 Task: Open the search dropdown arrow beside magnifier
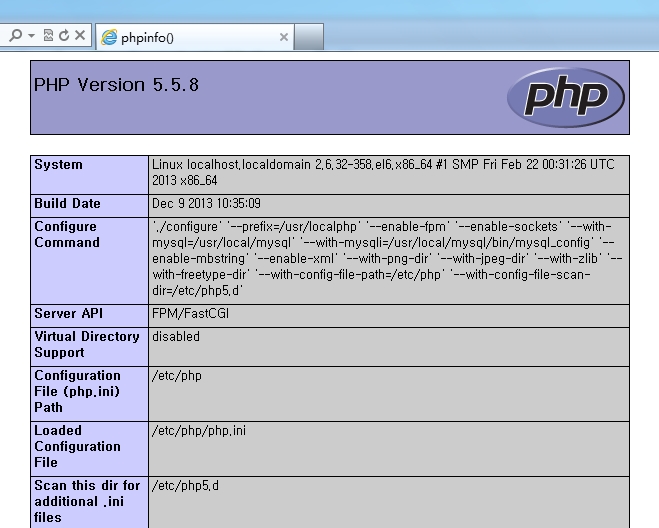point(32,35)
